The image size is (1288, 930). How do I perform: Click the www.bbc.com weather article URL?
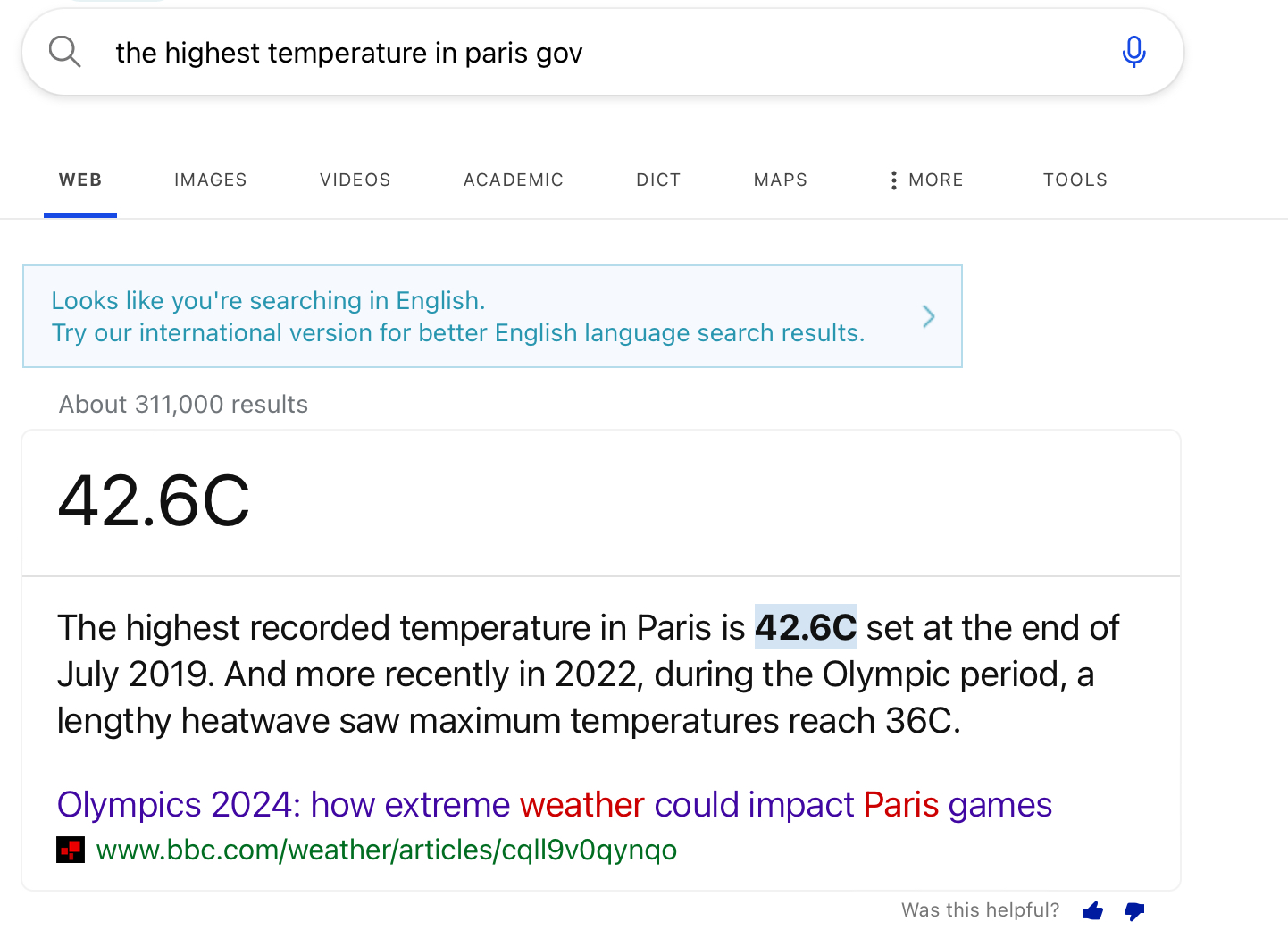pyautogui.click(x=386, y=850)
